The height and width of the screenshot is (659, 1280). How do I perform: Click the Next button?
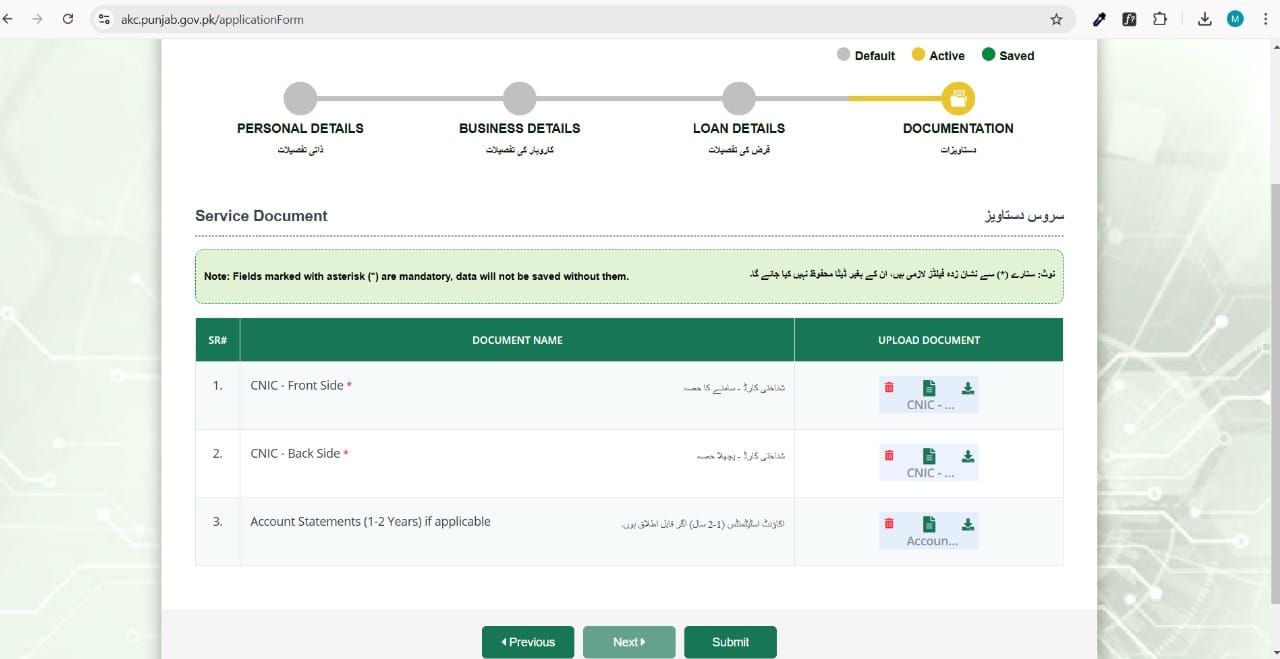pos(628,641)
